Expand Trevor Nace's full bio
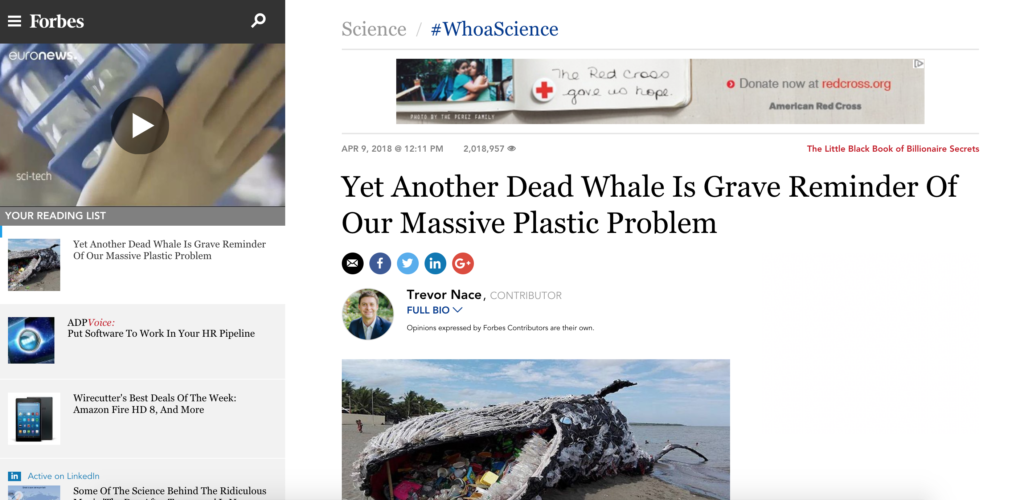This screenshot has height=500, width=1024. [x=434, y=310]
